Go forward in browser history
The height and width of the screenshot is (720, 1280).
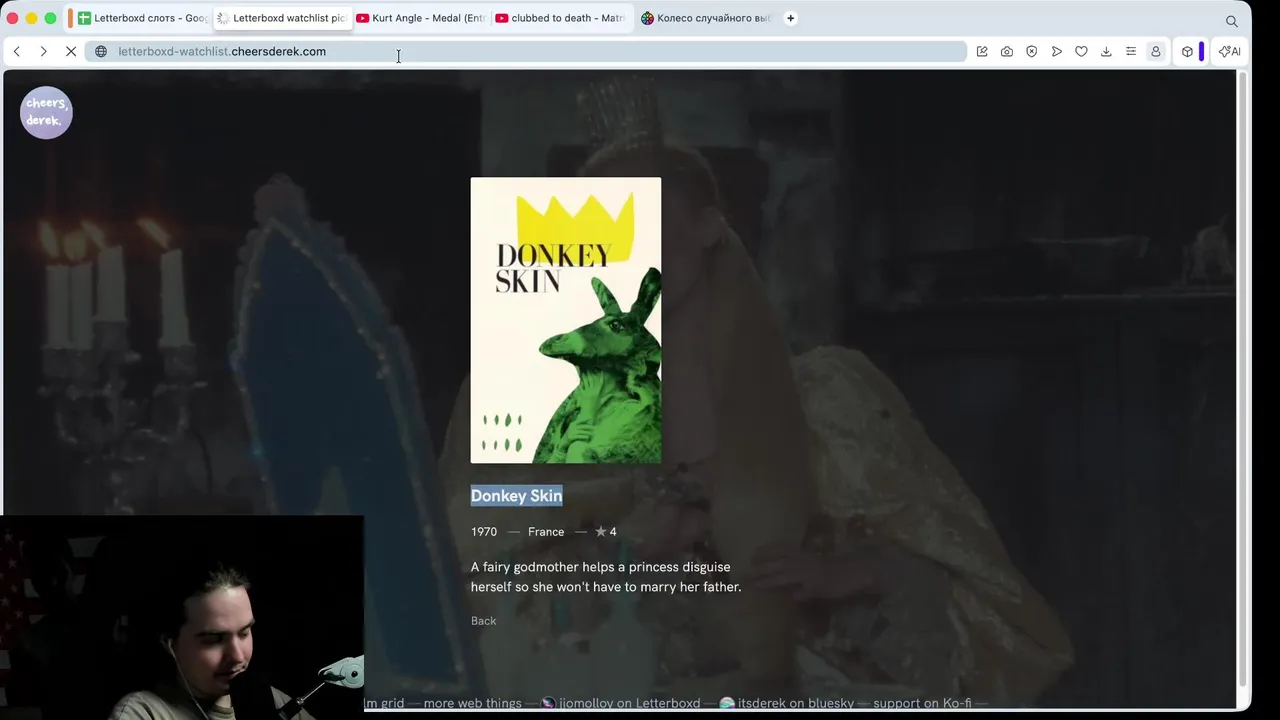pyautogui.click(x=43, y=51)
